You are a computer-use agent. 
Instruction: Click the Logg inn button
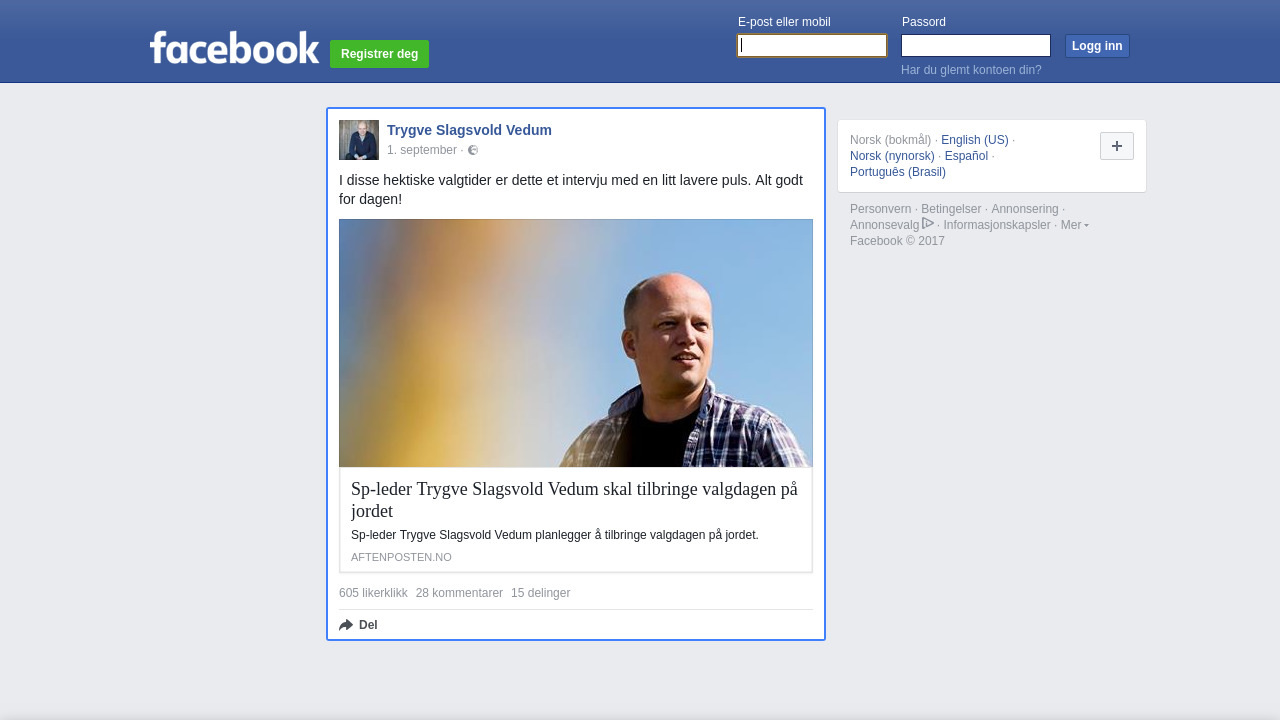pyautogui.click(x=1097, y=46)
